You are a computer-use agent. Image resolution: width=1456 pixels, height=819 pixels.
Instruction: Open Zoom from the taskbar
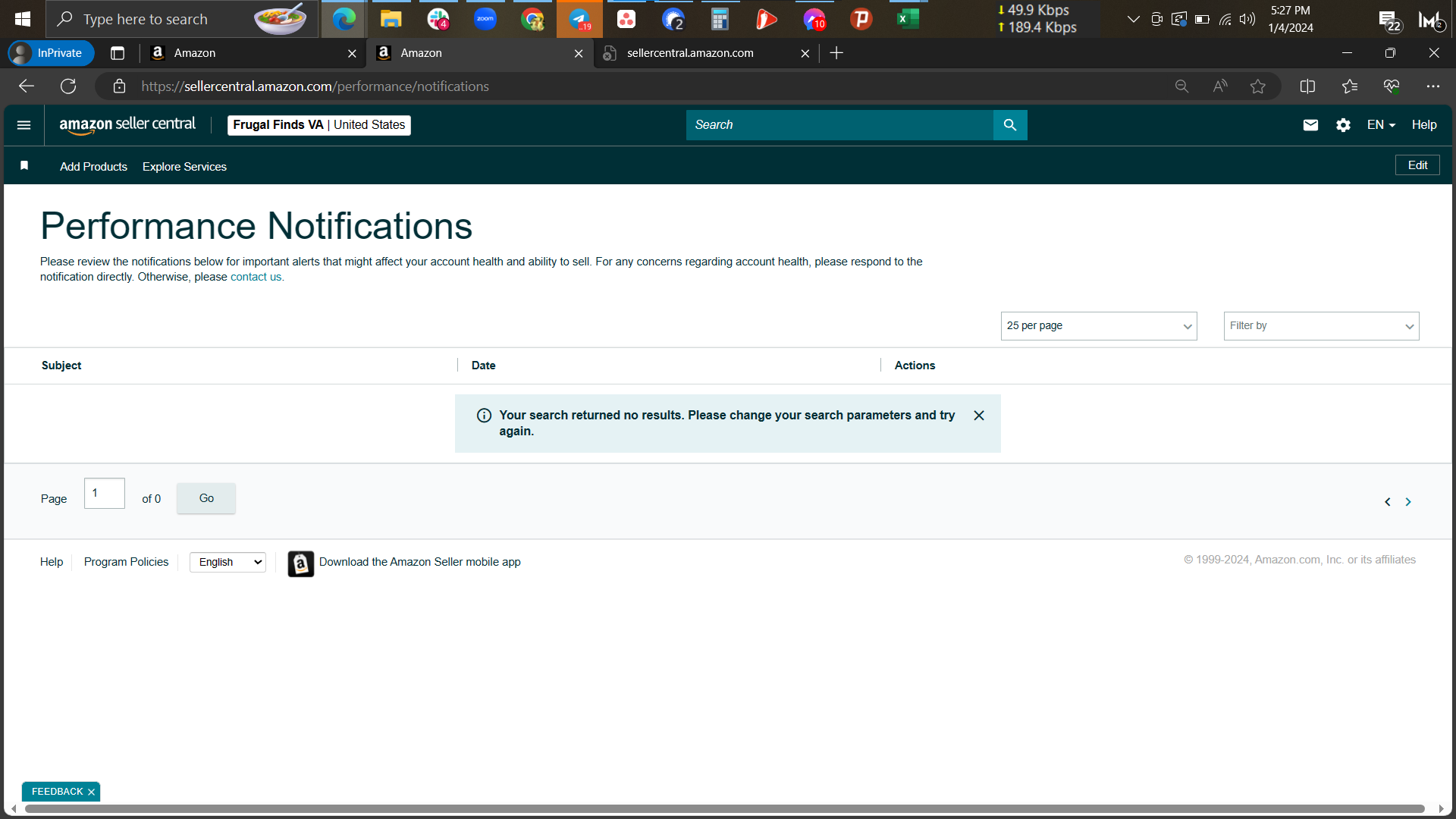485,19
